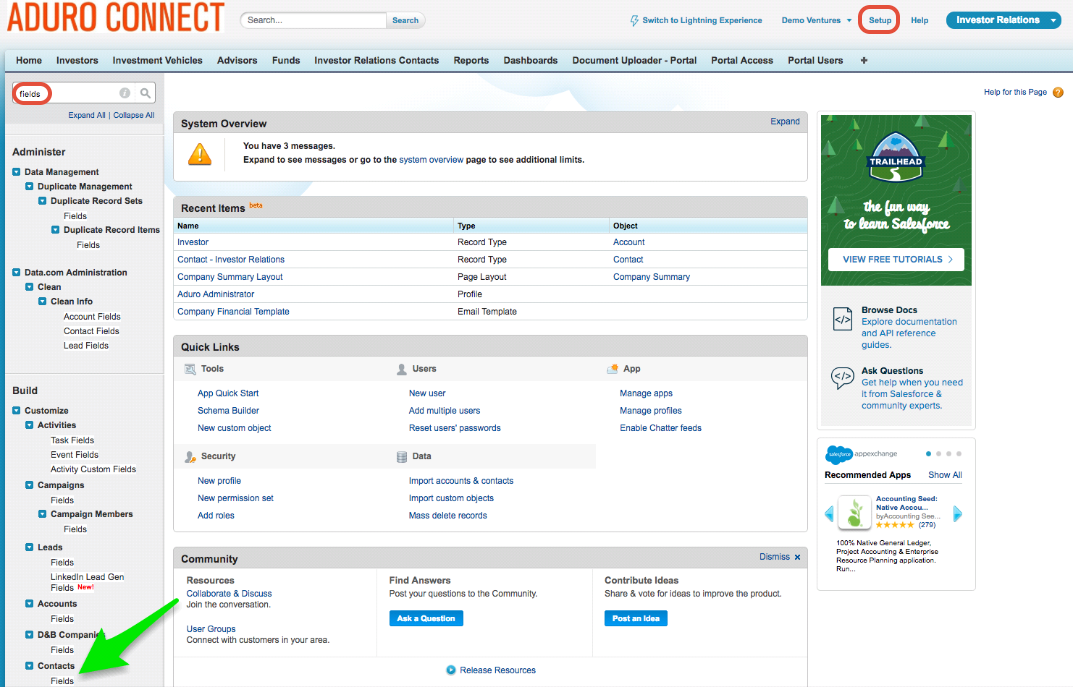
Task: Collapse the Data.com Administration node
Action: pyautogui.click(x=16, y=272)
